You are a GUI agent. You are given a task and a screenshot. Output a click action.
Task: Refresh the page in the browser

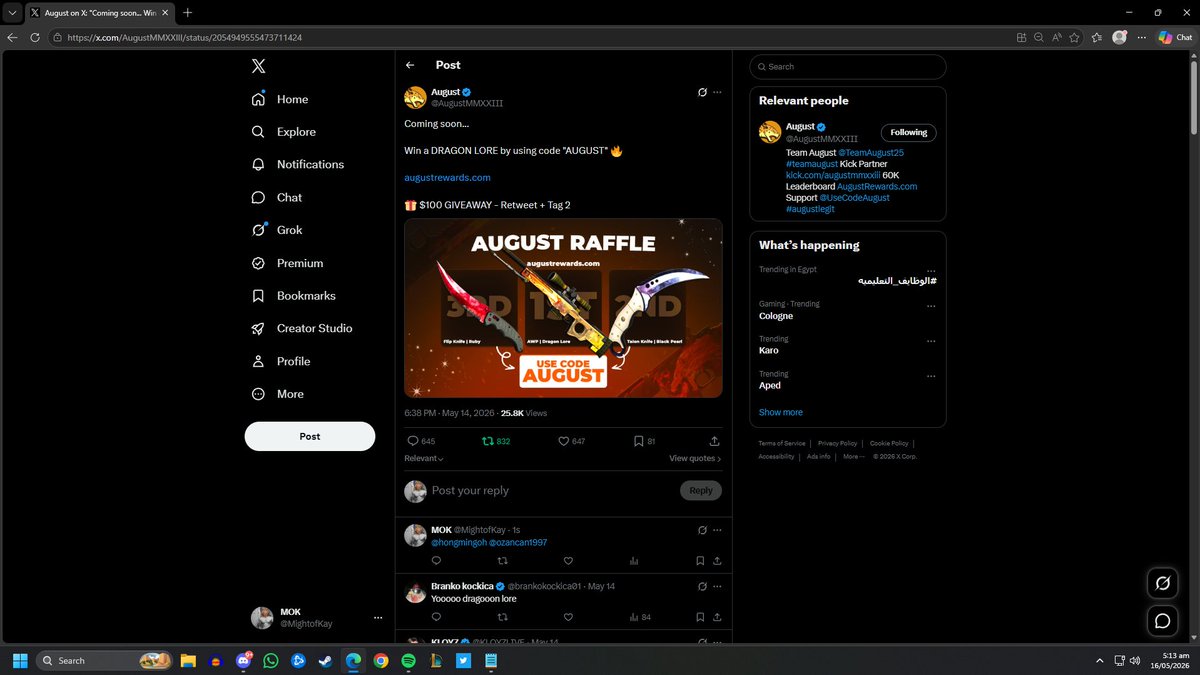34,37
